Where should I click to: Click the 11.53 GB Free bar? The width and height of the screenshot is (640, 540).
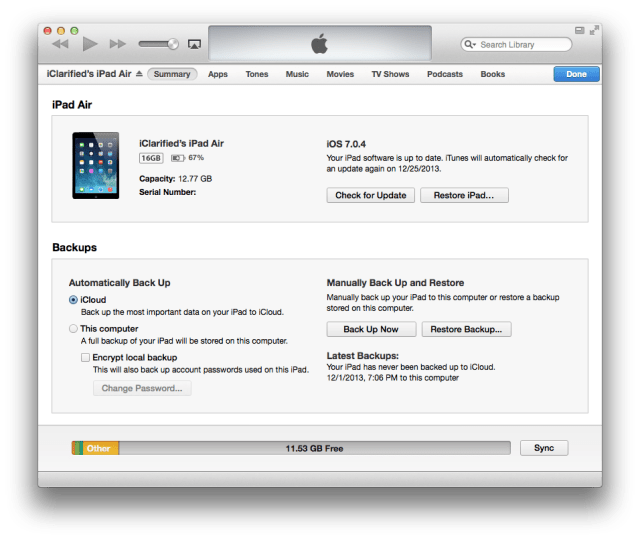tap(314, 448)
